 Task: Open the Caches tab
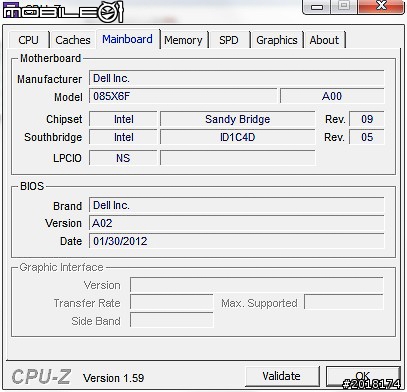point(73,40)
